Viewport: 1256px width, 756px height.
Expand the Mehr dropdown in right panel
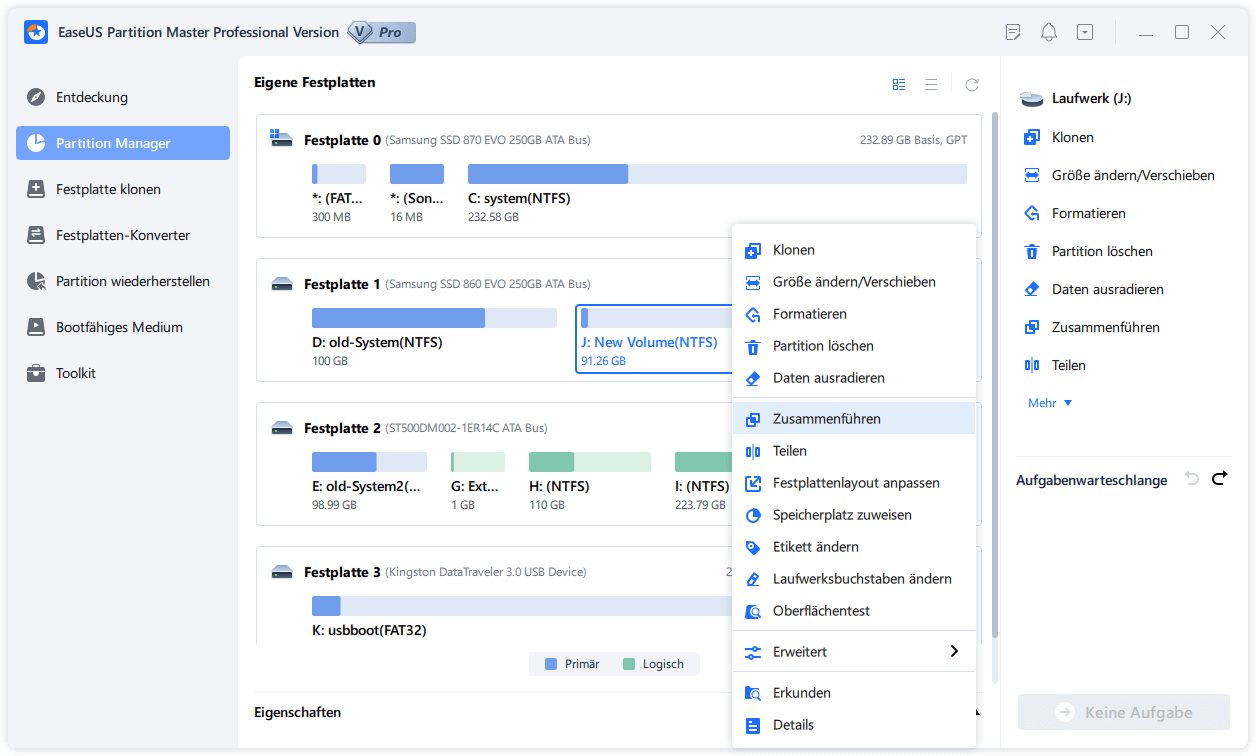click(1050, 403)
